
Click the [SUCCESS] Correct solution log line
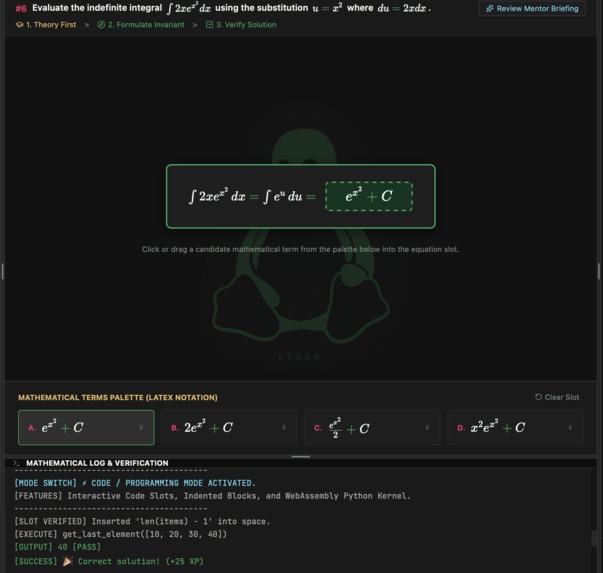(109, 561)
